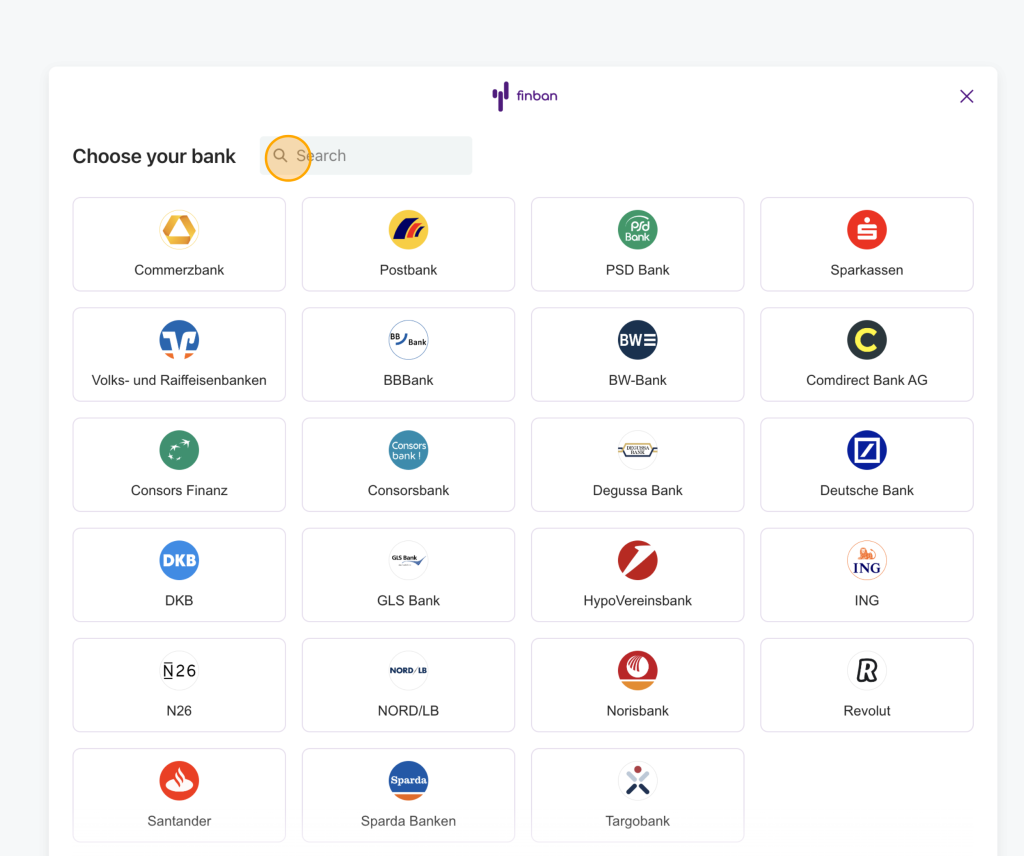Pick the Targobank option
This screenshot has height=856, width=1024.
(637, 795)
